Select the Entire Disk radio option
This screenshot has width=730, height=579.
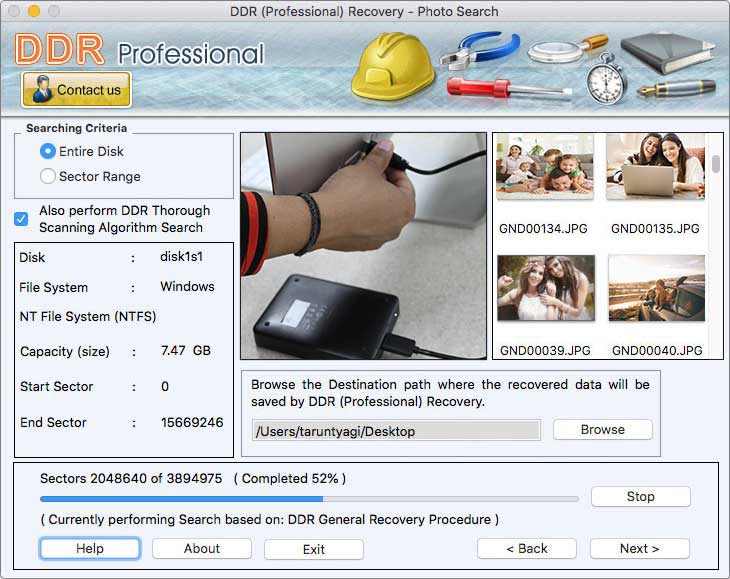[x=47, y=151]
